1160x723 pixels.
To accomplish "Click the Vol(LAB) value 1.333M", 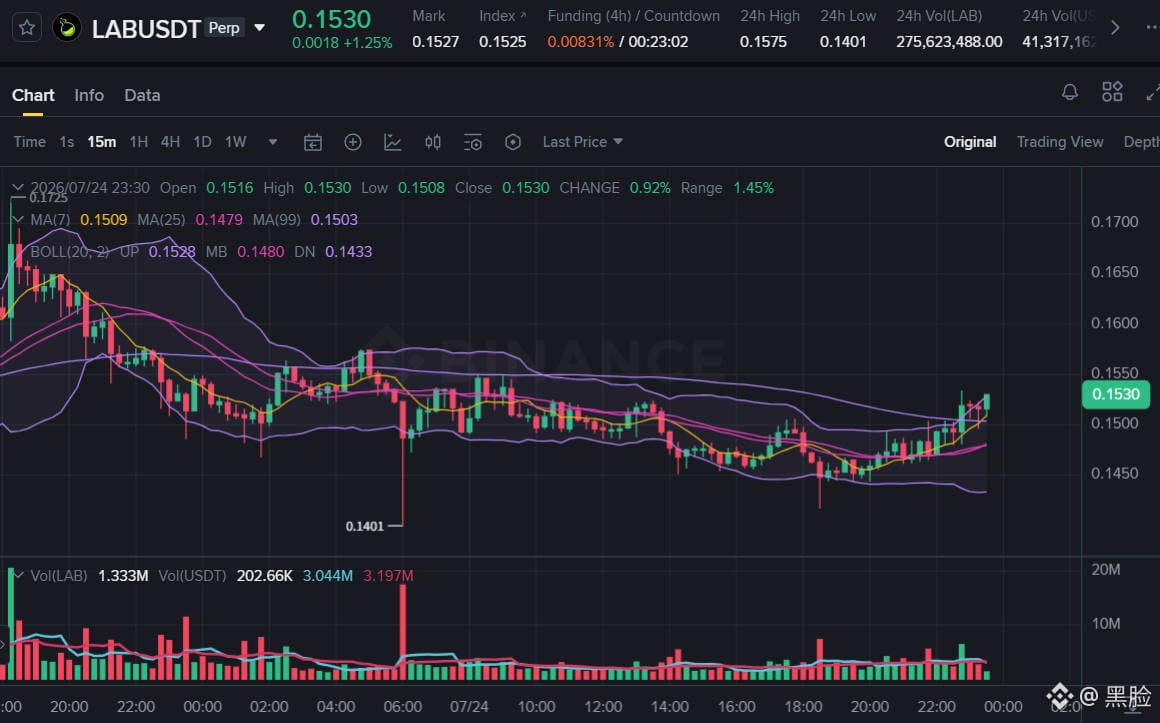I will (123, 576).
